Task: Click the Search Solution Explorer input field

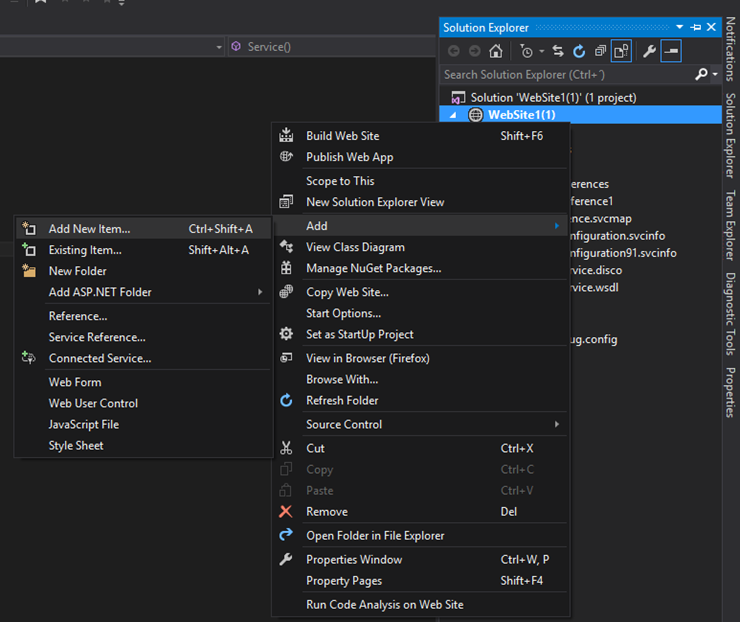Action: [565, 74]
